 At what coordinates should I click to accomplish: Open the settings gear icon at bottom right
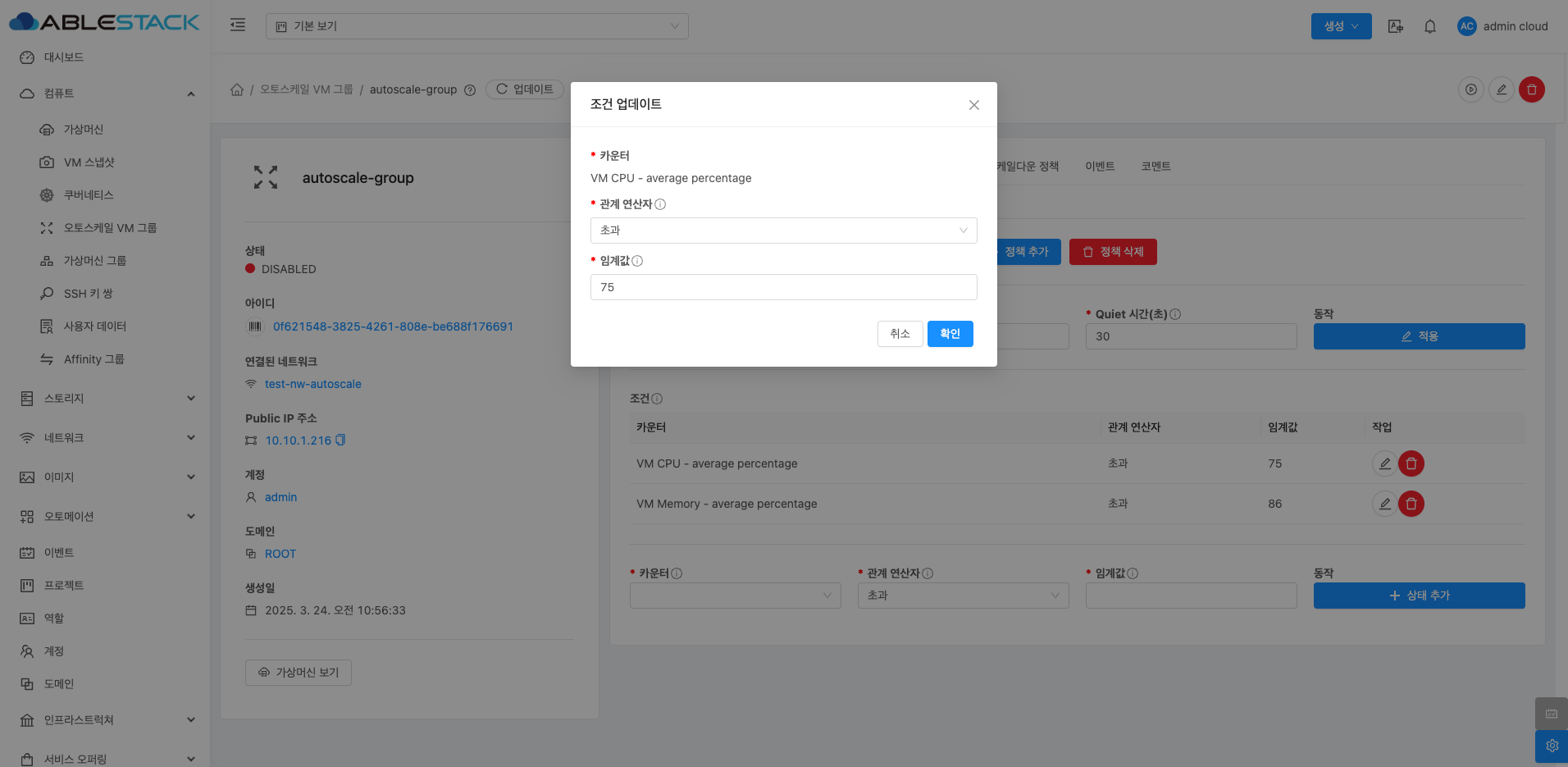coord(1551,746)
